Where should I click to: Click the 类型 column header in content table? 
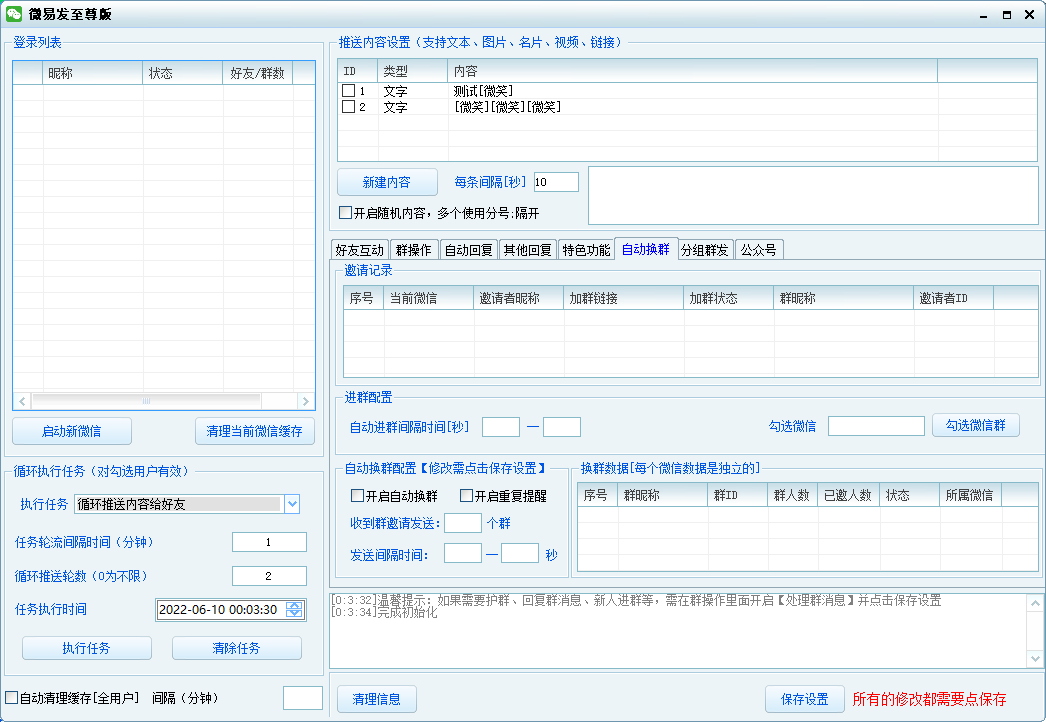click(x=412, y=71)
